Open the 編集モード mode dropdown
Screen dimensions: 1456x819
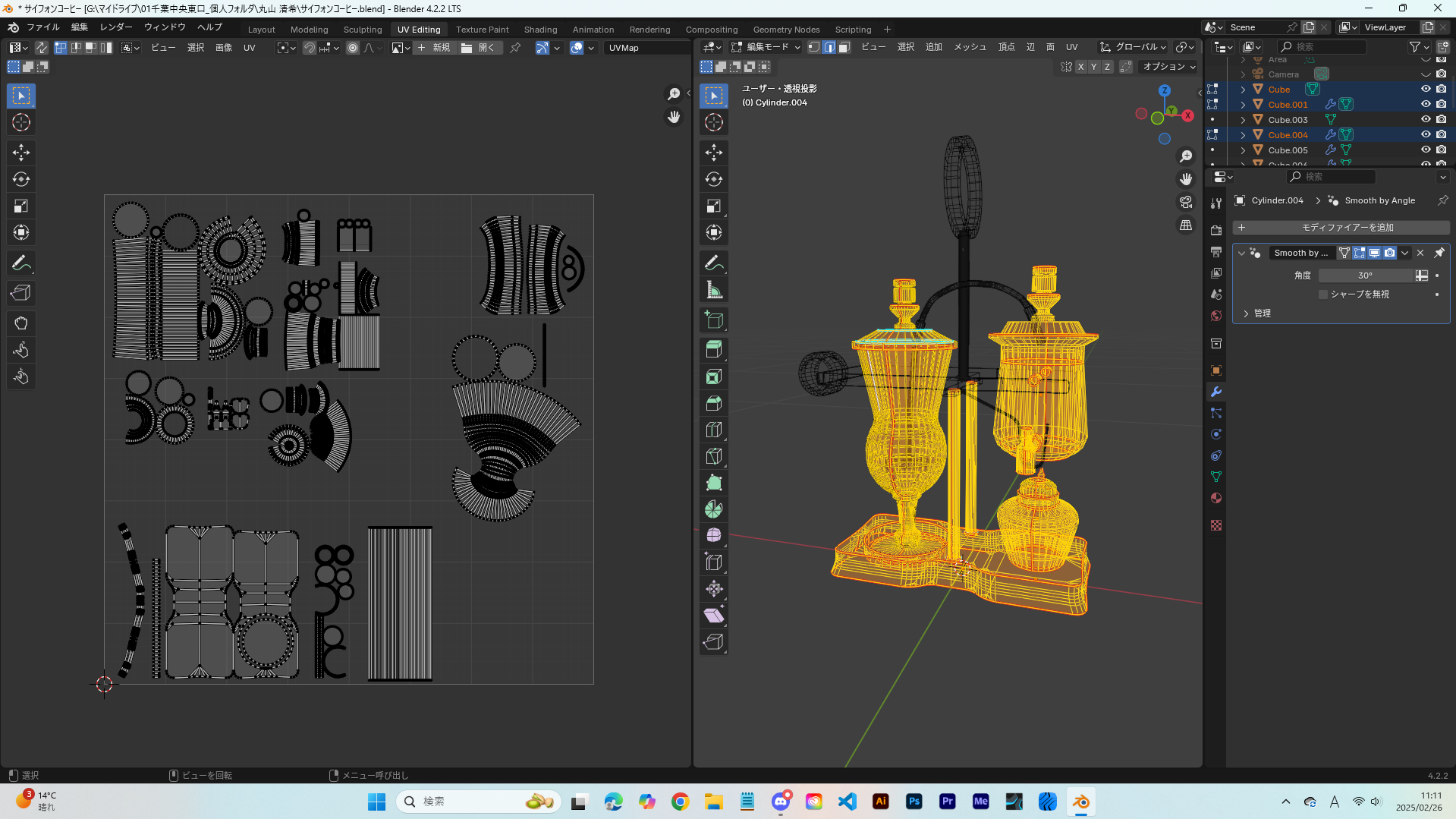click(766, 47)
